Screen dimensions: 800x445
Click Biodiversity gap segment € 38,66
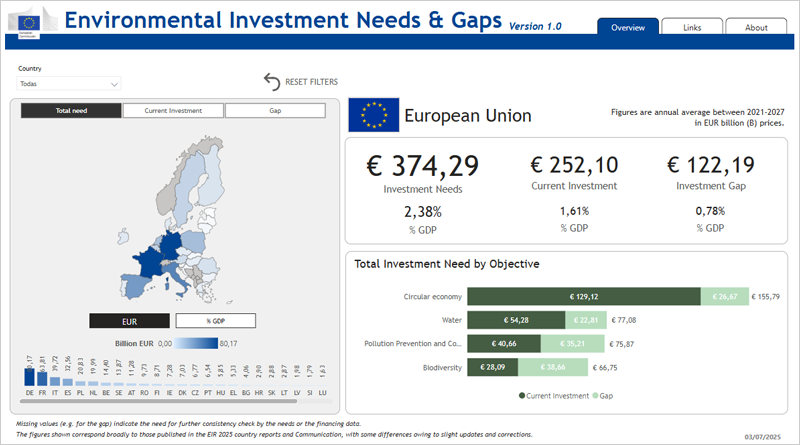[x=553, y=367]
